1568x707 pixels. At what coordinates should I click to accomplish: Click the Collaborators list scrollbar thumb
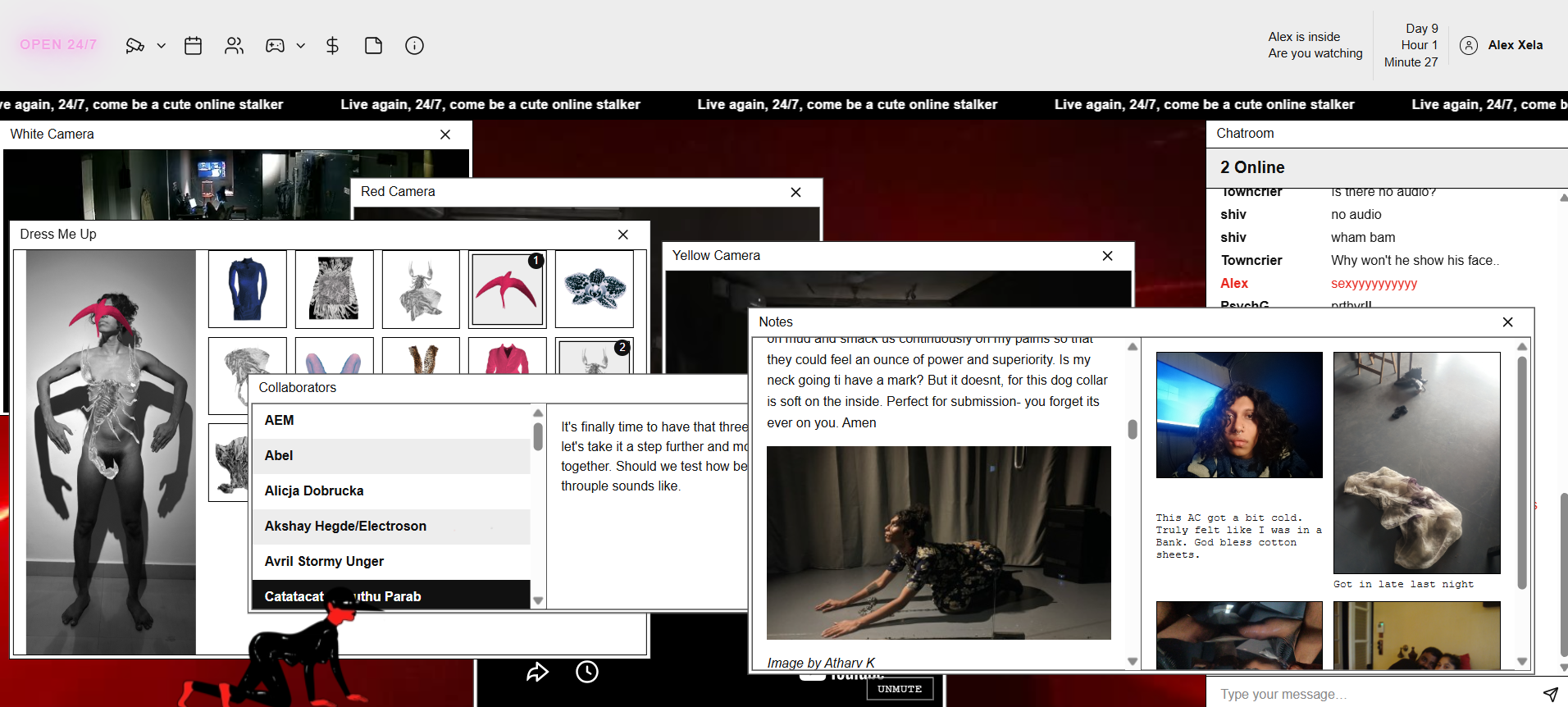click(538, 436)
